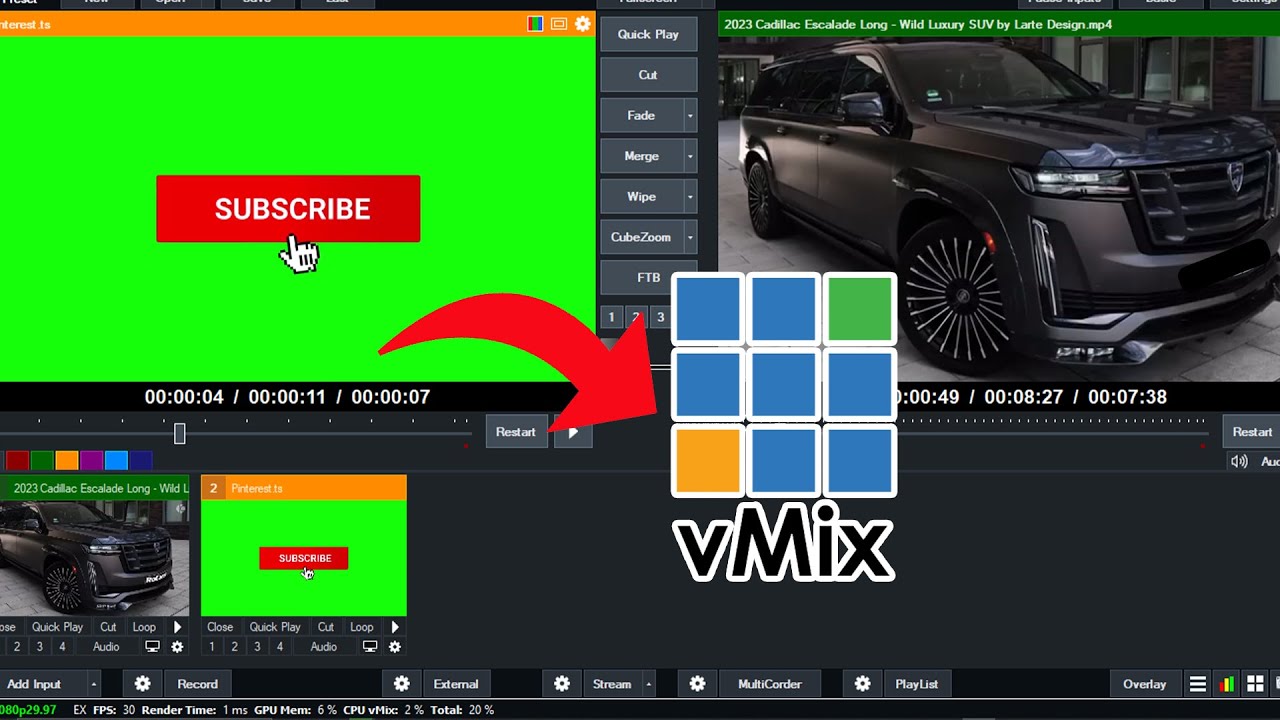Viewport: 1280px width, 720px height.
Task: Toggle overlay 2 on Pinterest.ts input
Action: pos(234,647)
